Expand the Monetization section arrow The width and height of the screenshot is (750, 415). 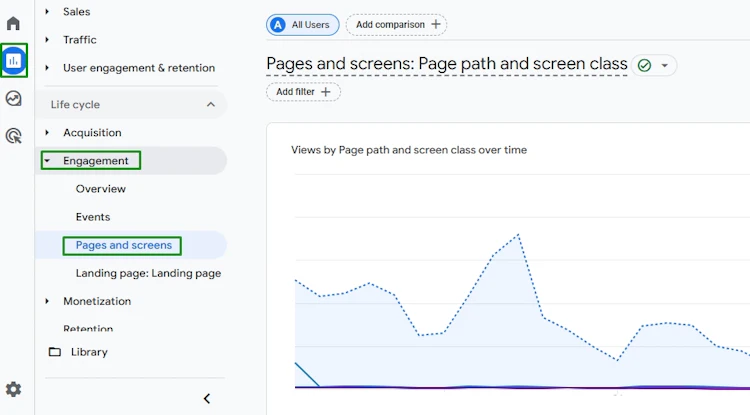pyautogui.click(x=47, y=301)
